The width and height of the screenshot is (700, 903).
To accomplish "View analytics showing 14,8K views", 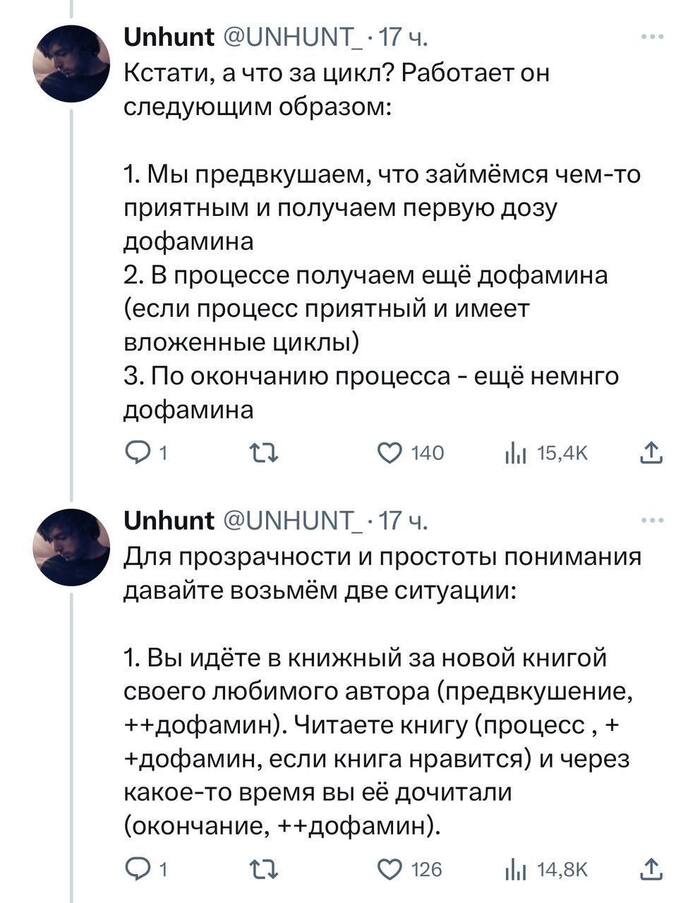I will click(x=518, y=869).
